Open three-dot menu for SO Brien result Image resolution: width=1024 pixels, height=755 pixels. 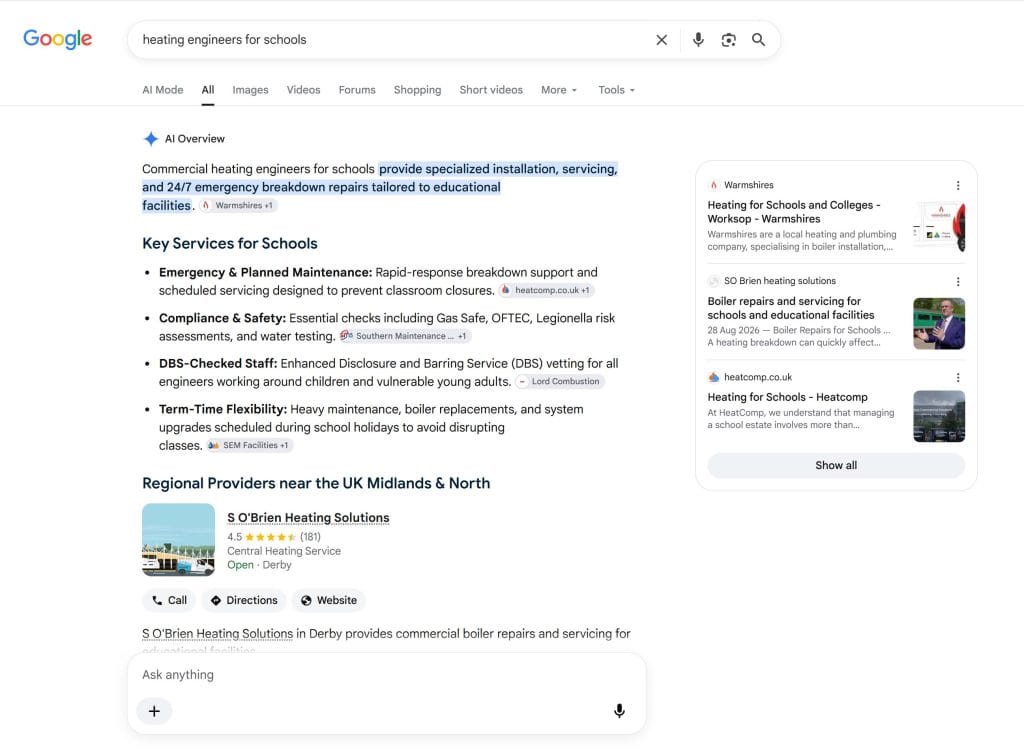coord(957,281)
